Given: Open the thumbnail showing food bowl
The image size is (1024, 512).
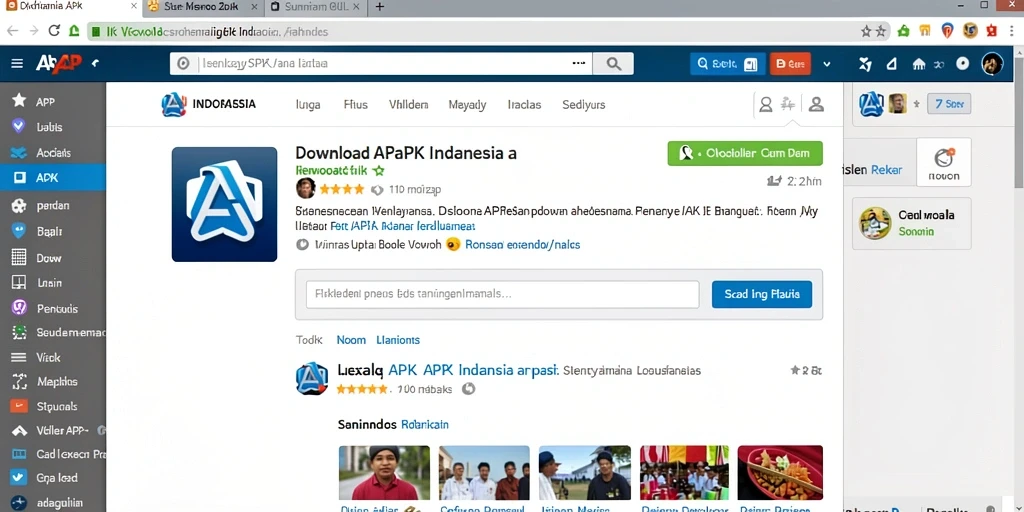Looking at the screenshot, I should tap(780, 473).
